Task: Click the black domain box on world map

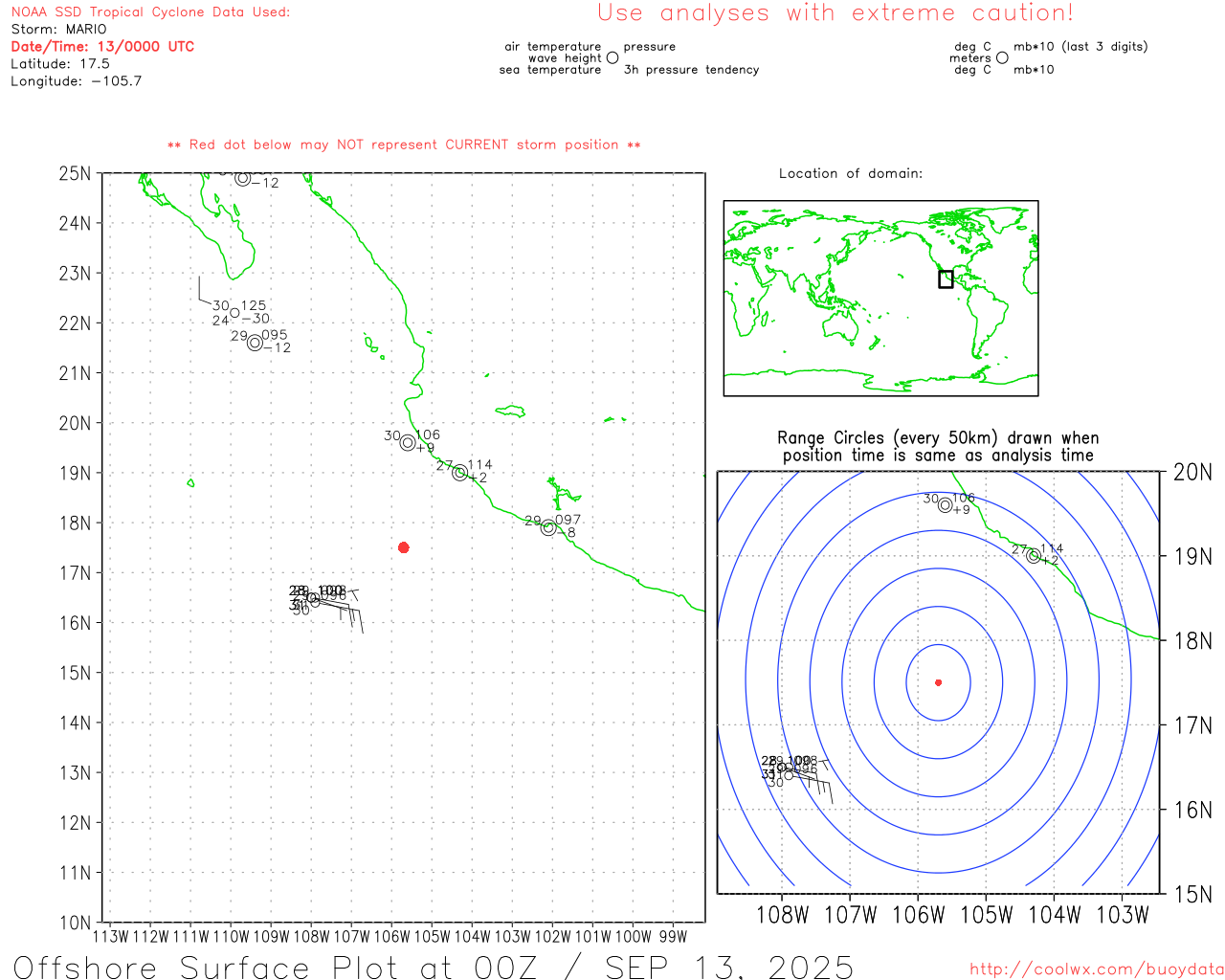Action: pos(946,278)
